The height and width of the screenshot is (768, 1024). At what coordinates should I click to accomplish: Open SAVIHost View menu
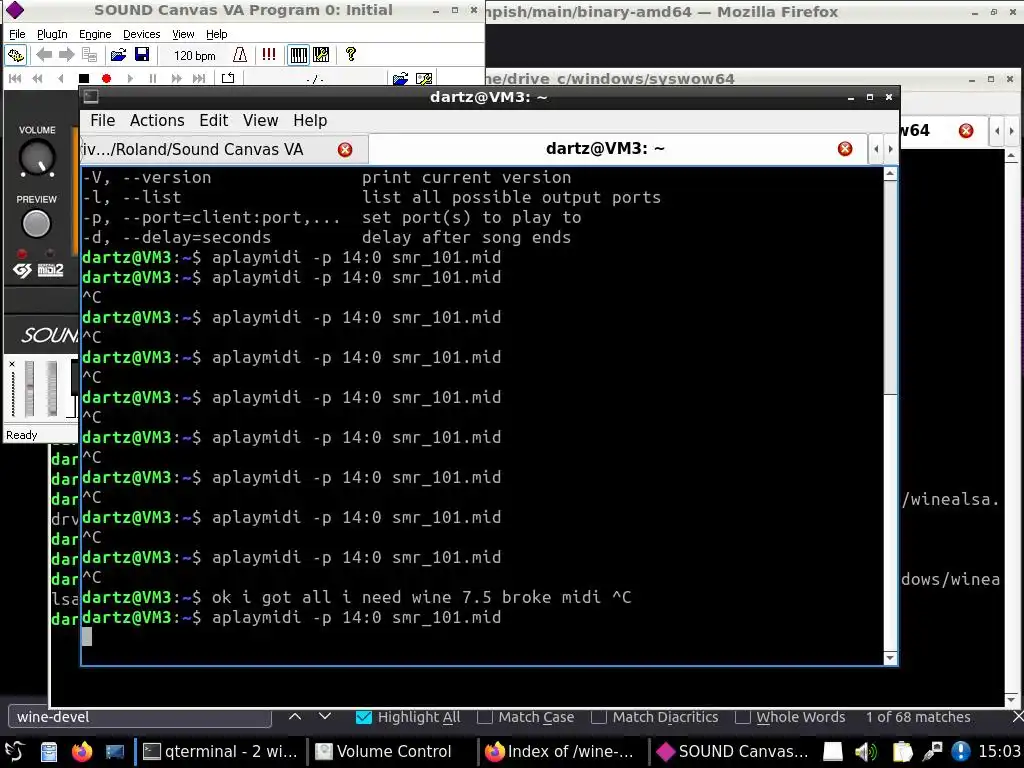coord(183,34)
